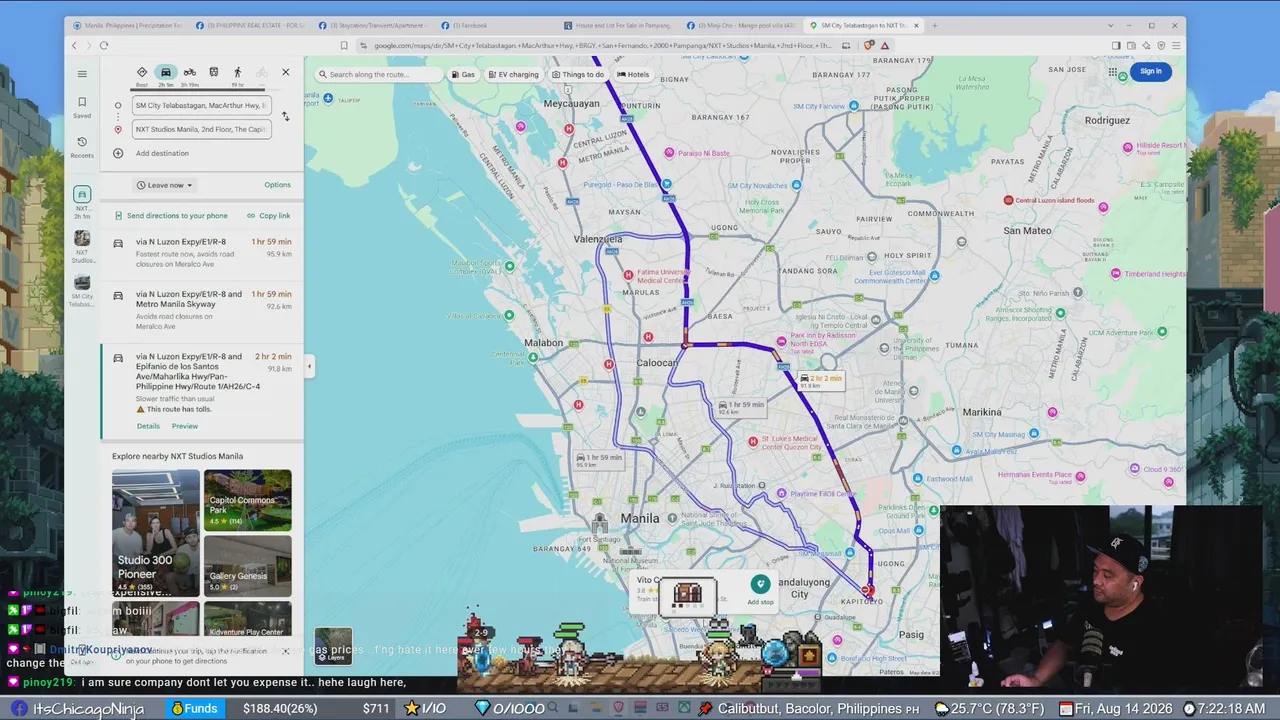
Task: Open Google apps grid
Action: pyautogui.click(x=1113, y=71)
